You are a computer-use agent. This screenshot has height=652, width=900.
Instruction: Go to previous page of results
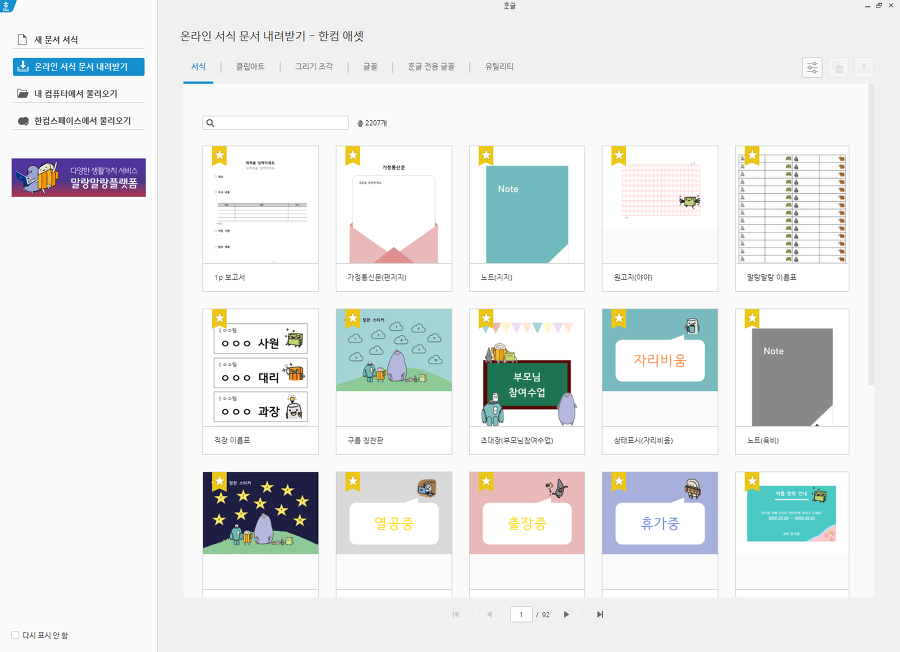489,614
